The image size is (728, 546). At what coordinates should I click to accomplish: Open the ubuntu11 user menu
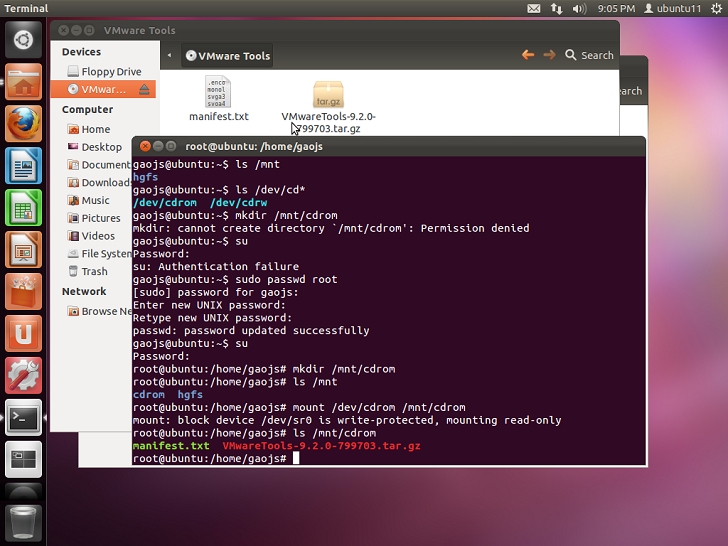click(673, 8)
